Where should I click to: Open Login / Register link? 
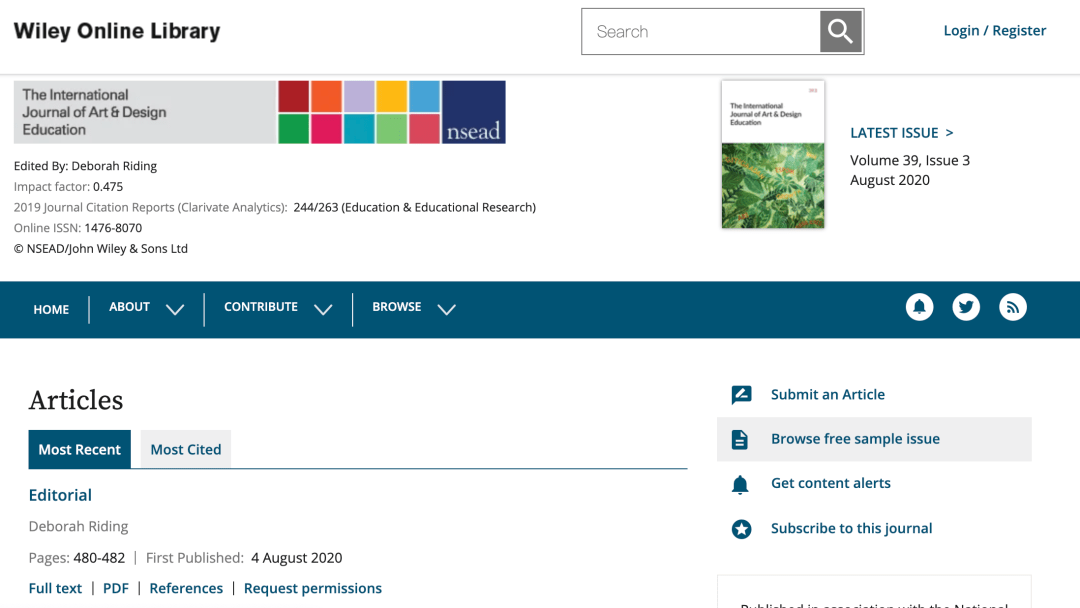(995, 30)
